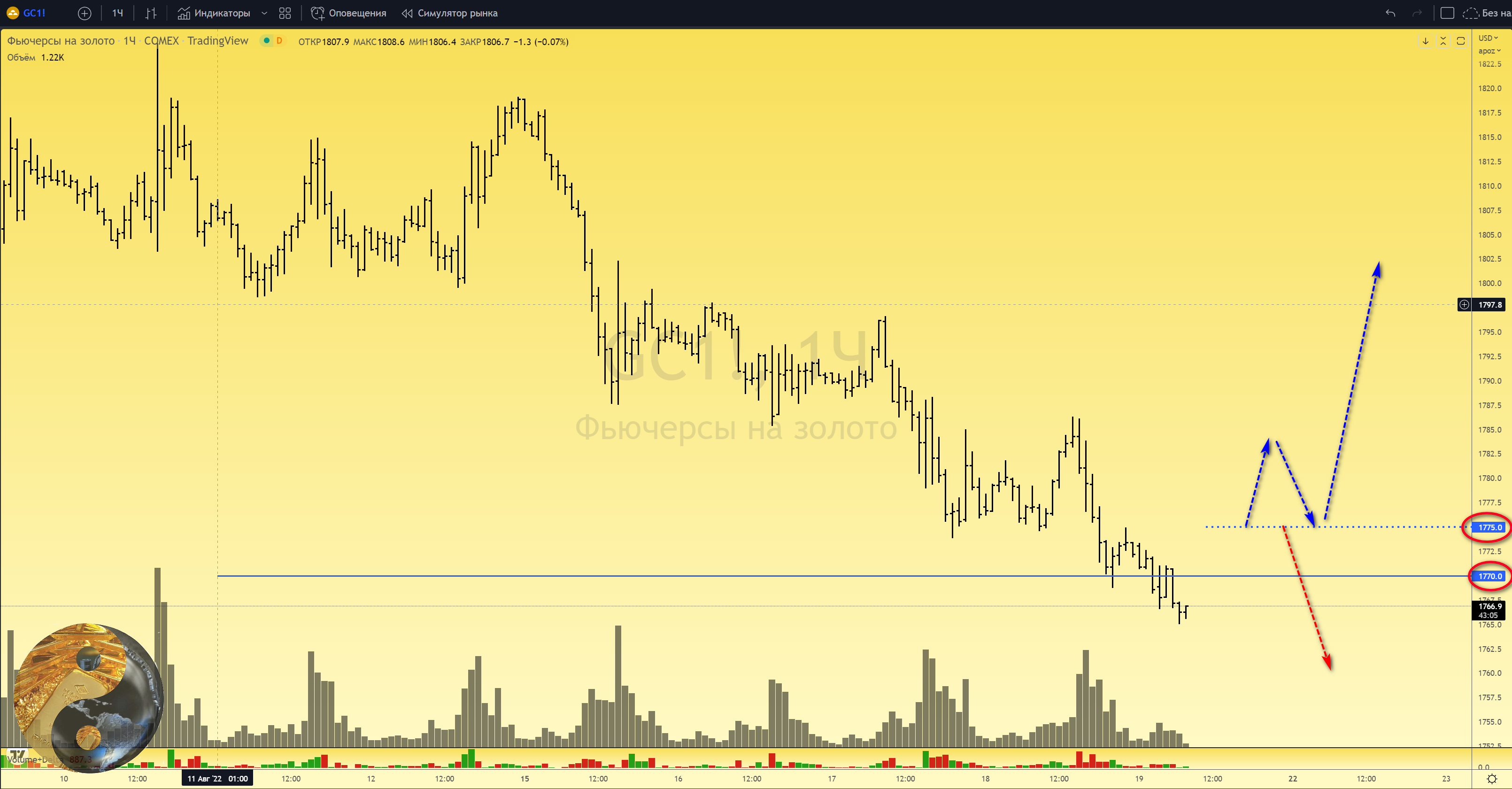Click the plus icon beside the 1797.8 price label
This screenshot has width=1512, height=789.
click(x=1465, y=305)
